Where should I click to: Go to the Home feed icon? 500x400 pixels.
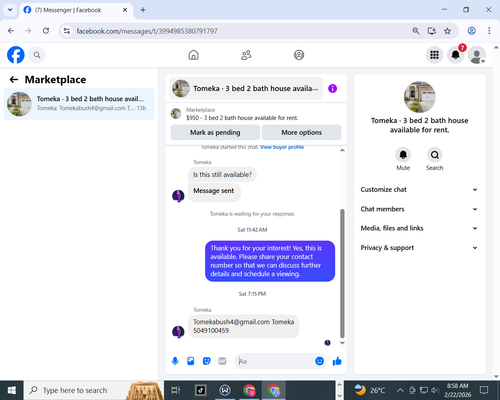pyautogui.click(x=193, y=55)
